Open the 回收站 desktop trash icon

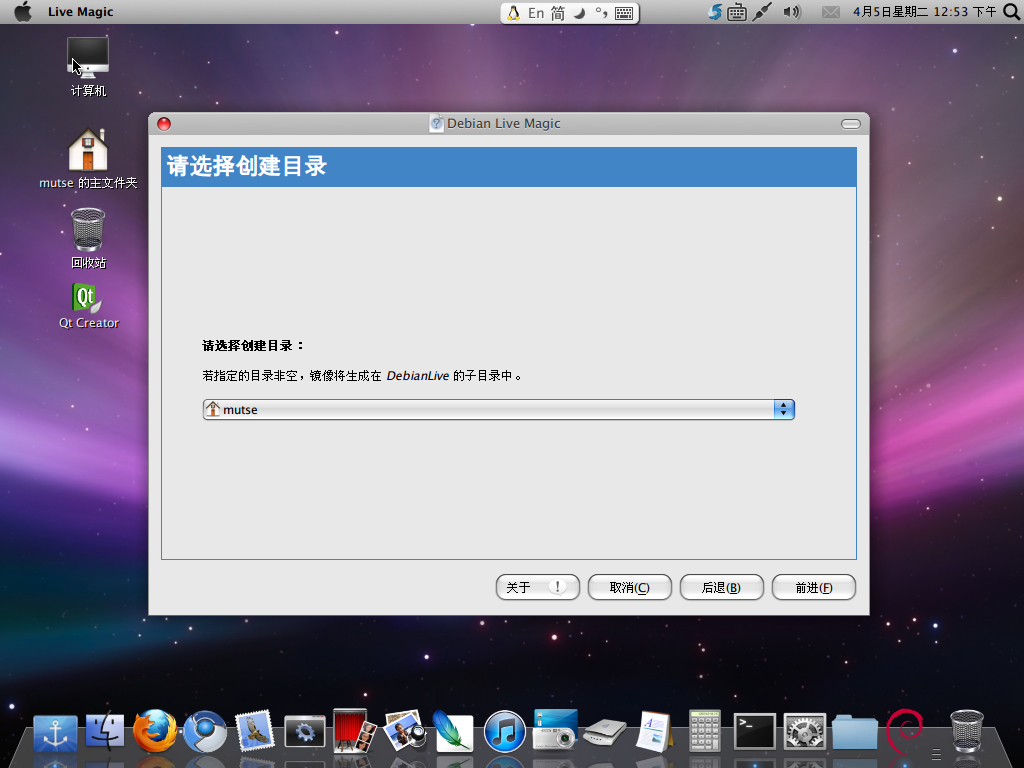88,238
